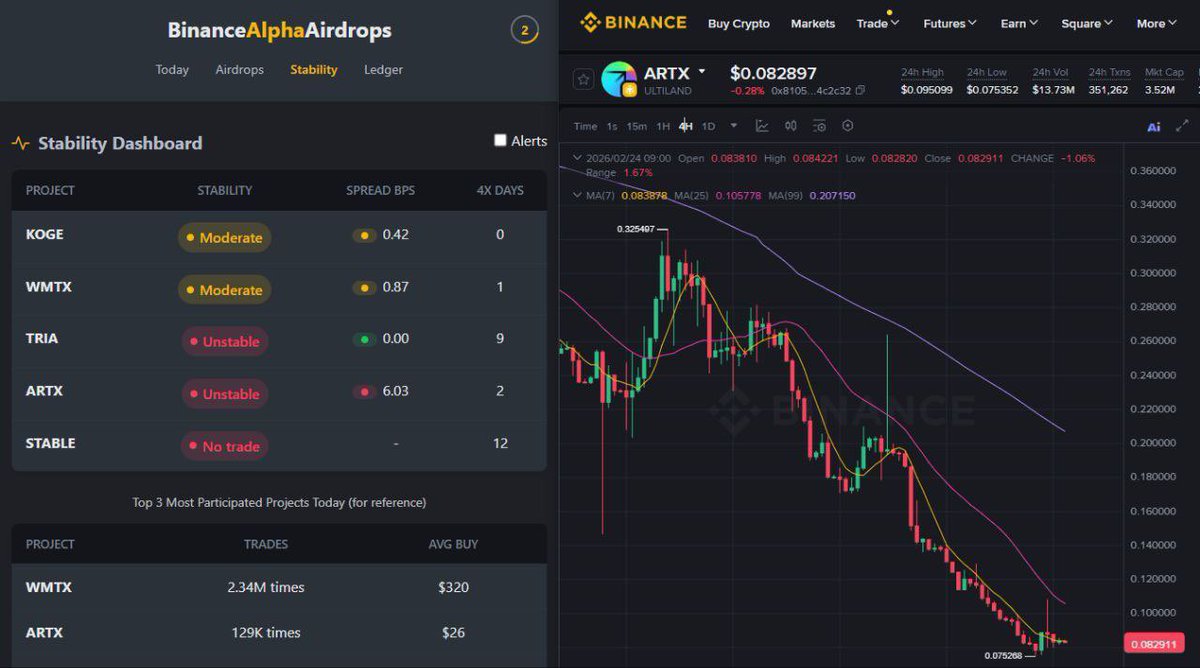Click the 24h Vol value $13.73M
This screenshot has height=668, width=1200.
click(x=1053, y=90)
